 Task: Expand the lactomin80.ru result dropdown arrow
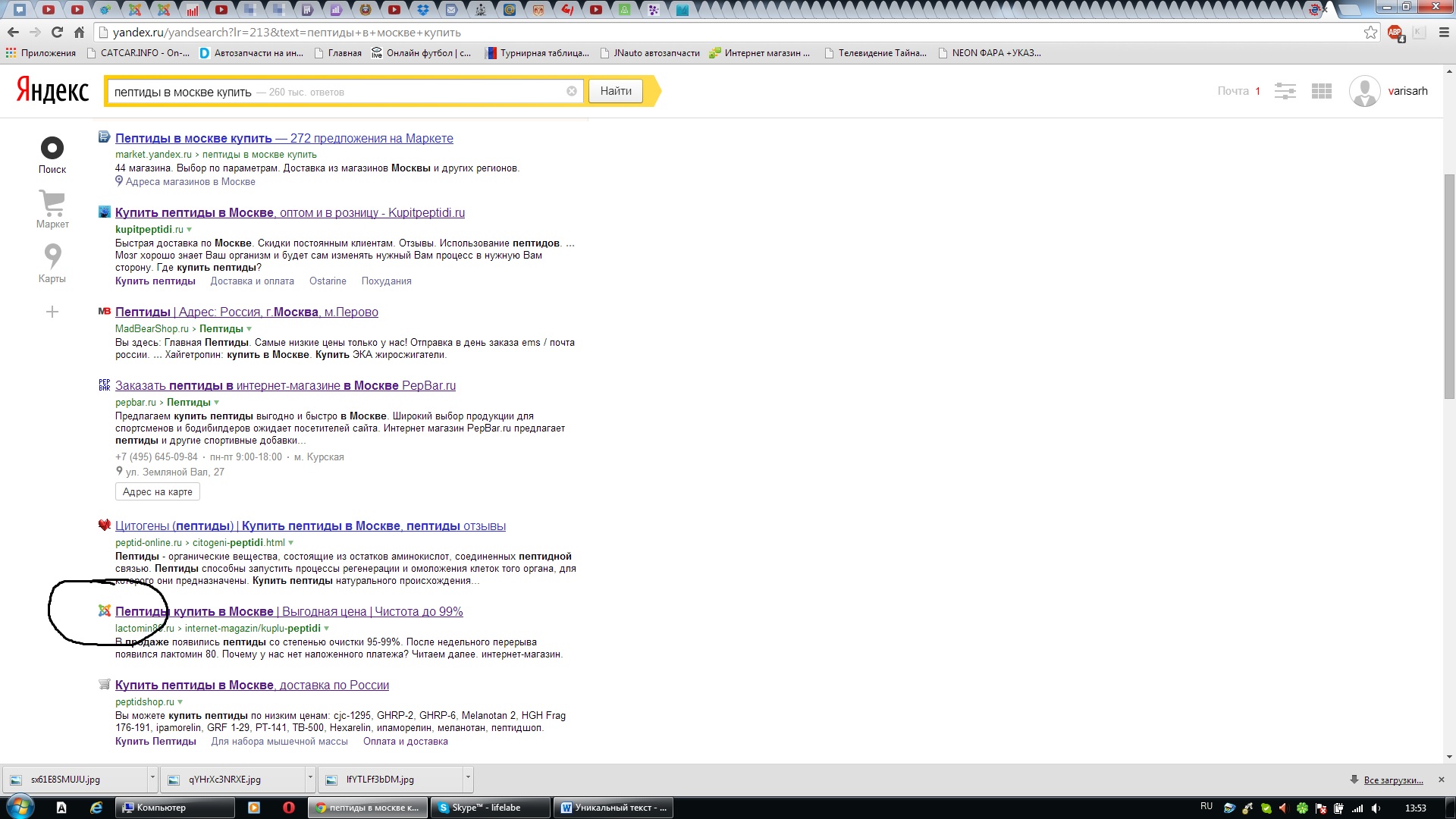click(327, 629)
